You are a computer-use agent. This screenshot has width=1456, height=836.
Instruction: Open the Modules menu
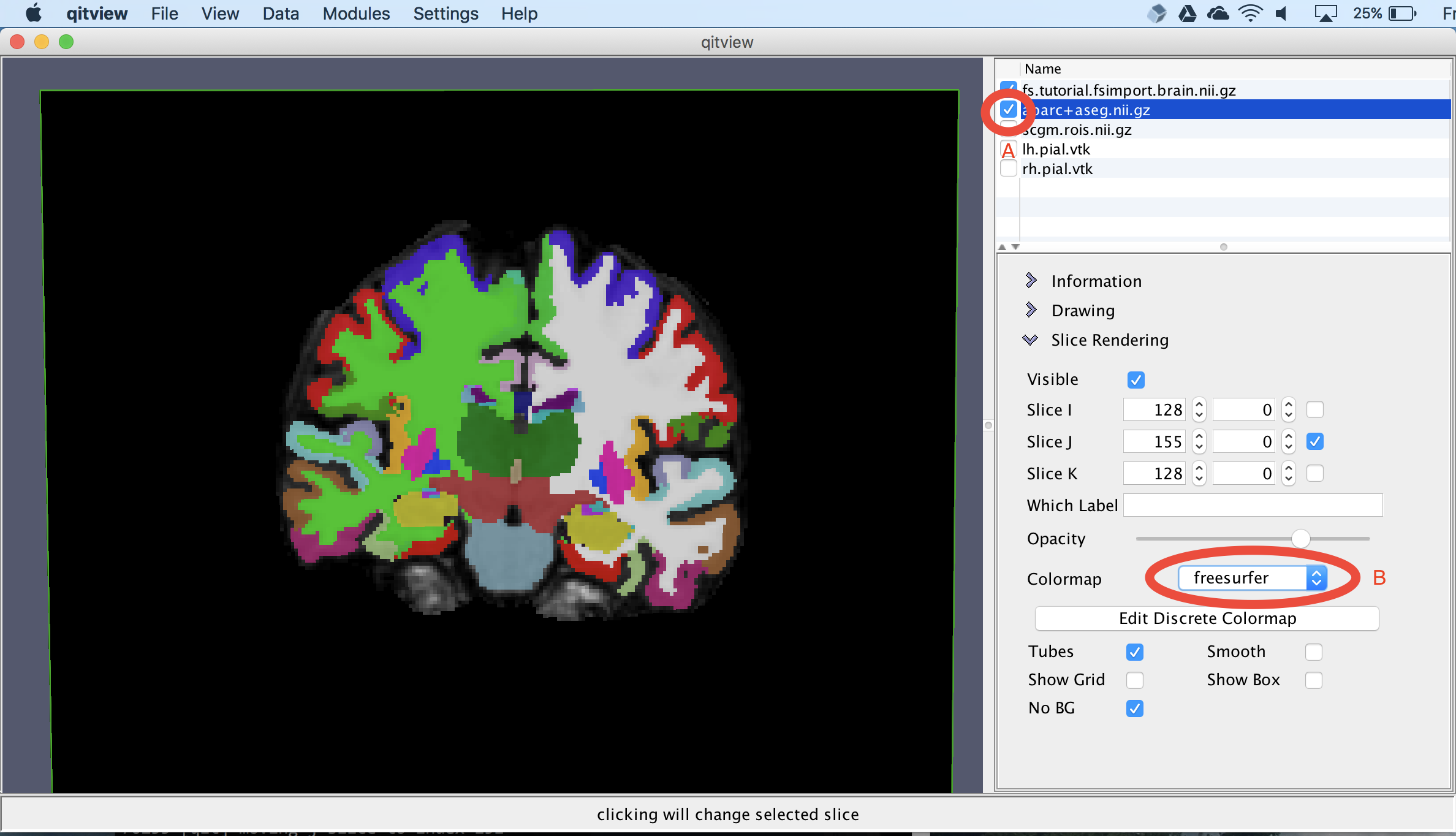pos(356,13)
